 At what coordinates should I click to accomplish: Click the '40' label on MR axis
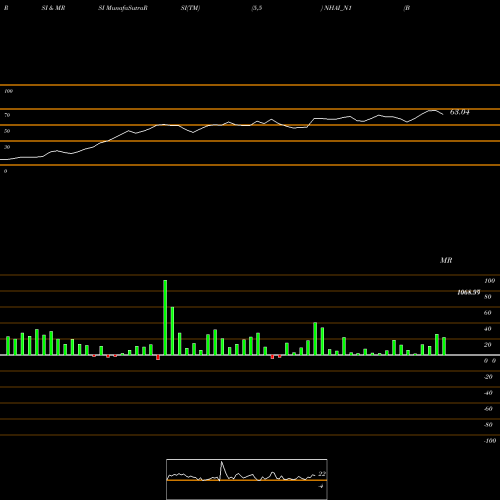[488, 329]
